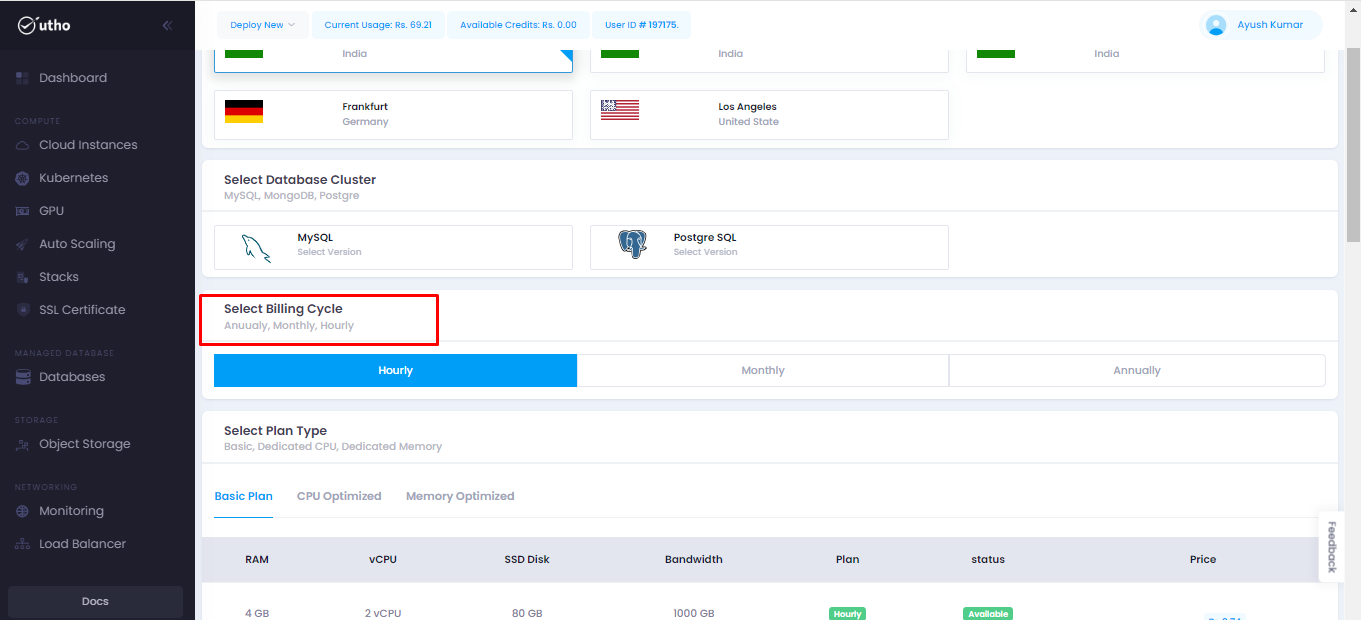Navigate to Auto Scaling
Screen dimensions: 1361x620
[77, 244]
